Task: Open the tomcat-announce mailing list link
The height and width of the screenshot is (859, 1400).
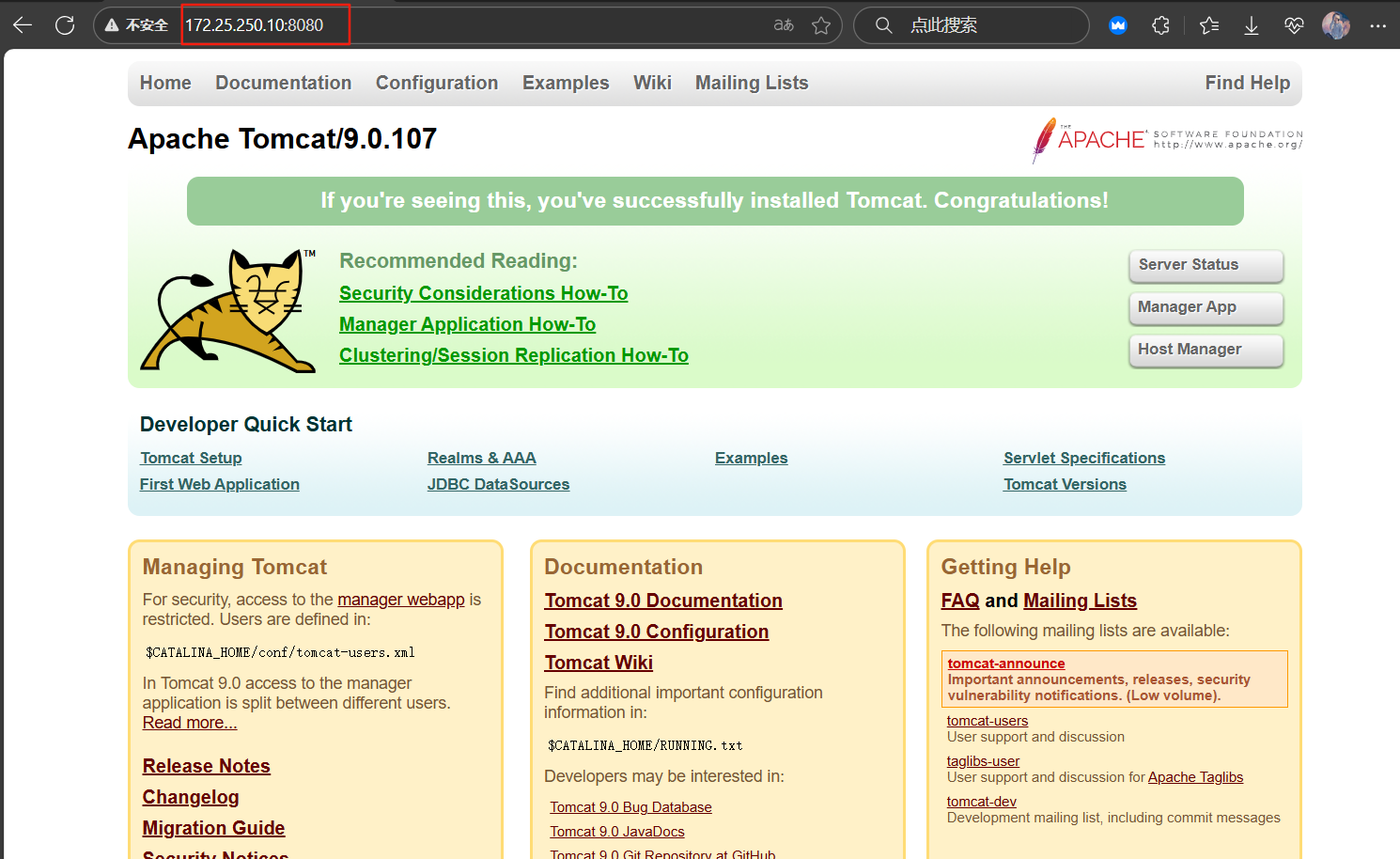Action: coord(1006,664)
